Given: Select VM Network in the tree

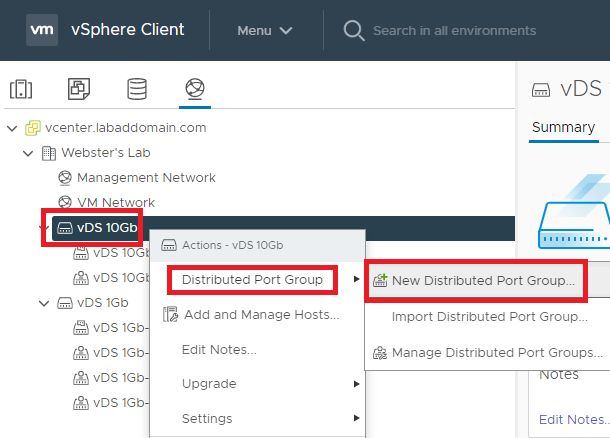Looking at the screenshot, I should point(115,202).
